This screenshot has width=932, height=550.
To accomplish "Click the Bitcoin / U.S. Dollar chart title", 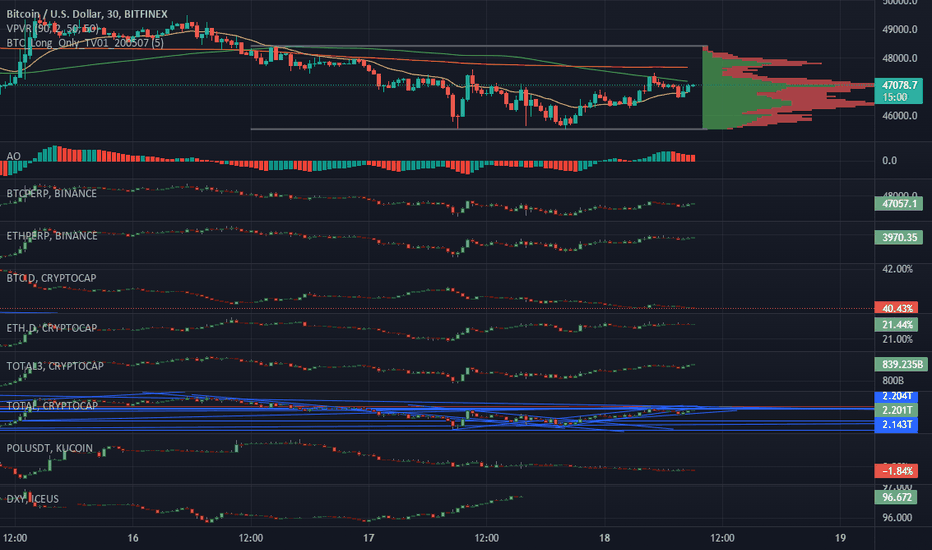I will point(87,14).
